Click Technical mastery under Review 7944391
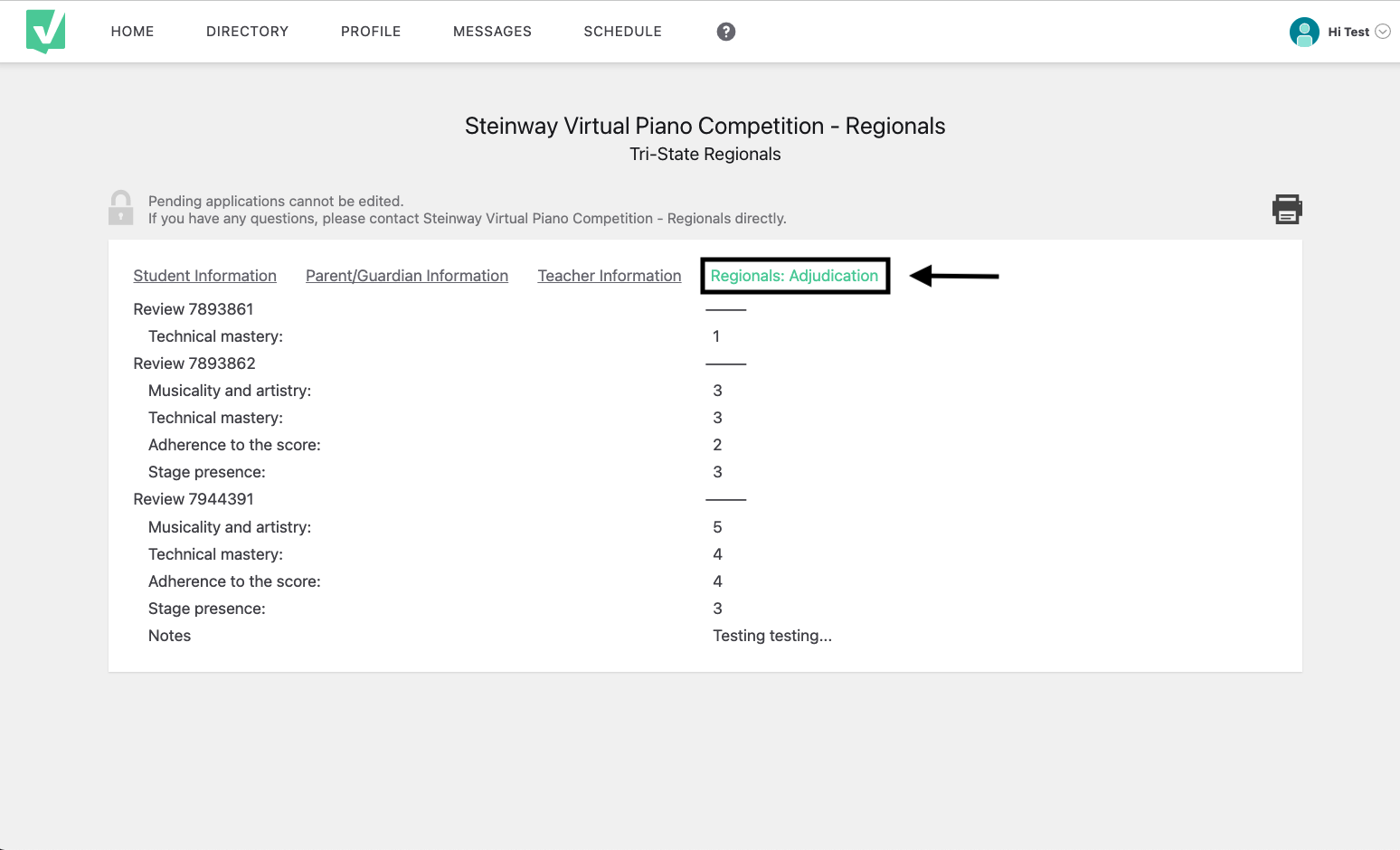Screen dimensions: 1400x850 [216, 554]
